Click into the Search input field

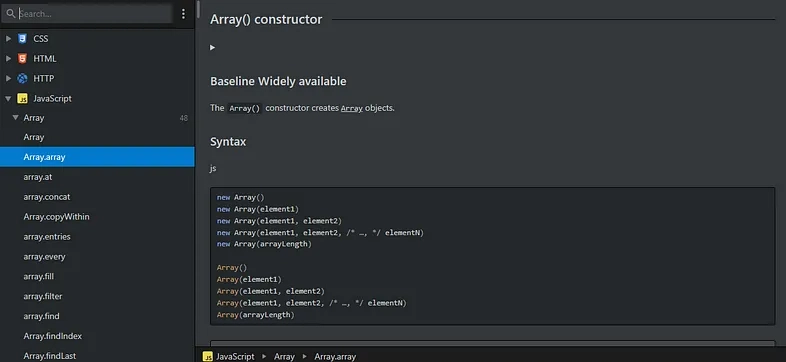pos(94,14)
